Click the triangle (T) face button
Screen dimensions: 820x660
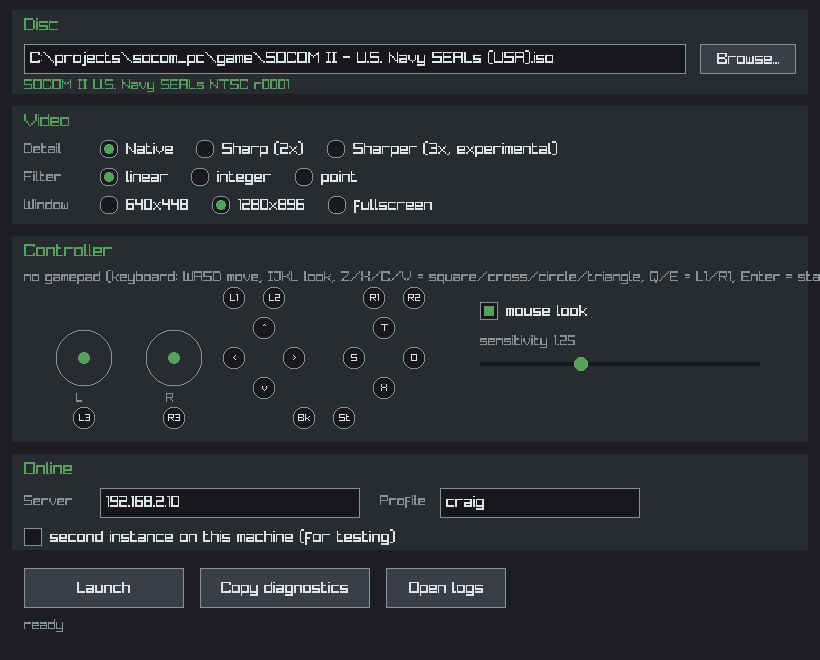(x=384, y=328)
